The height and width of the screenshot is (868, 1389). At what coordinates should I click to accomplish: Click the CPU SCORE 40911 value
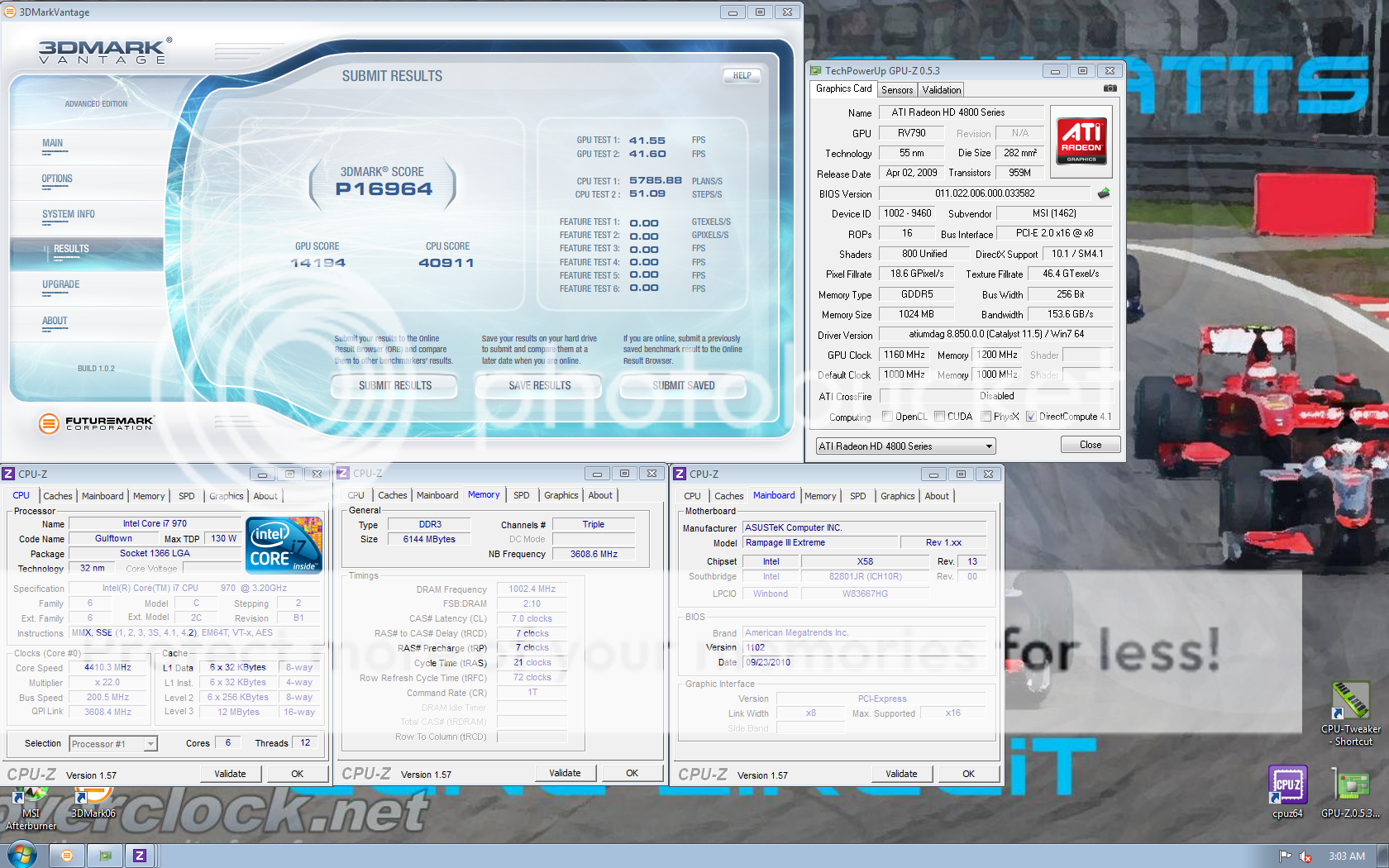tap(446, 263)
